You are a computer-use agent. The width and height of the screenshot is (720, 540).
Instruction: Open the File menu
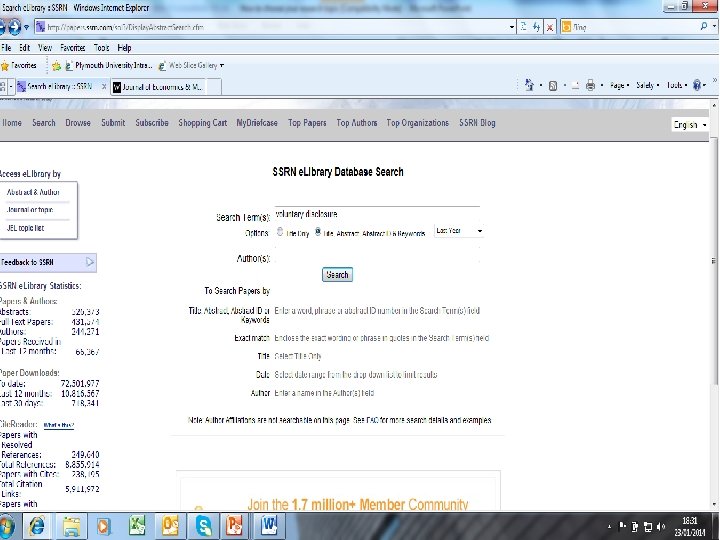(x=6, y=47)
